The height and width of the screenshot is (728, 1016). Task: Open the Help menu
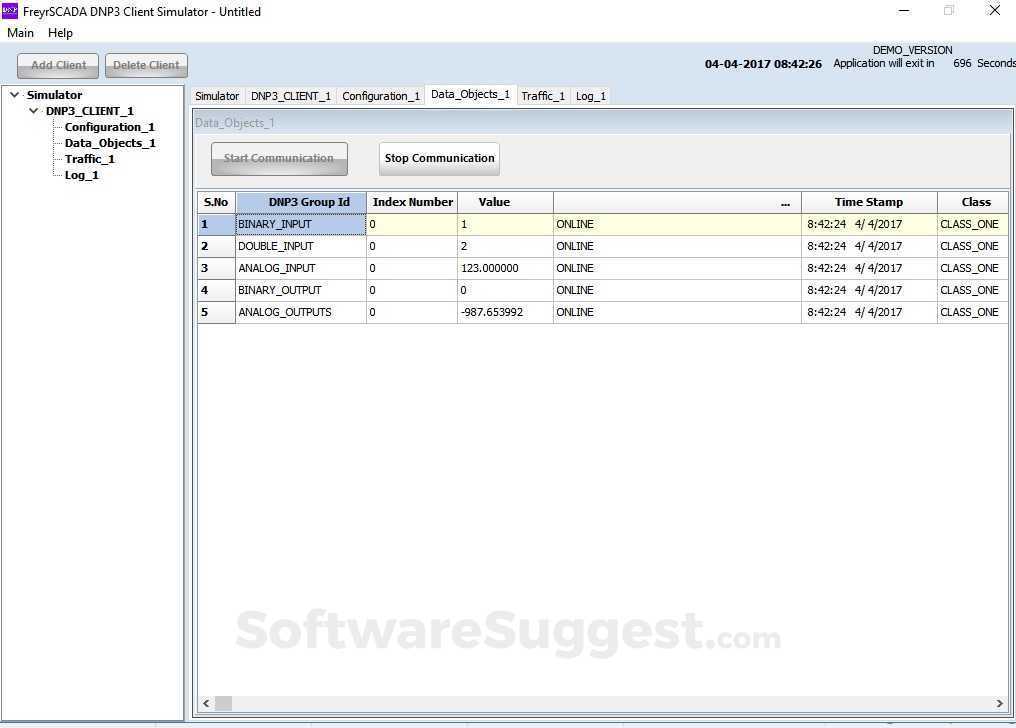60,32
